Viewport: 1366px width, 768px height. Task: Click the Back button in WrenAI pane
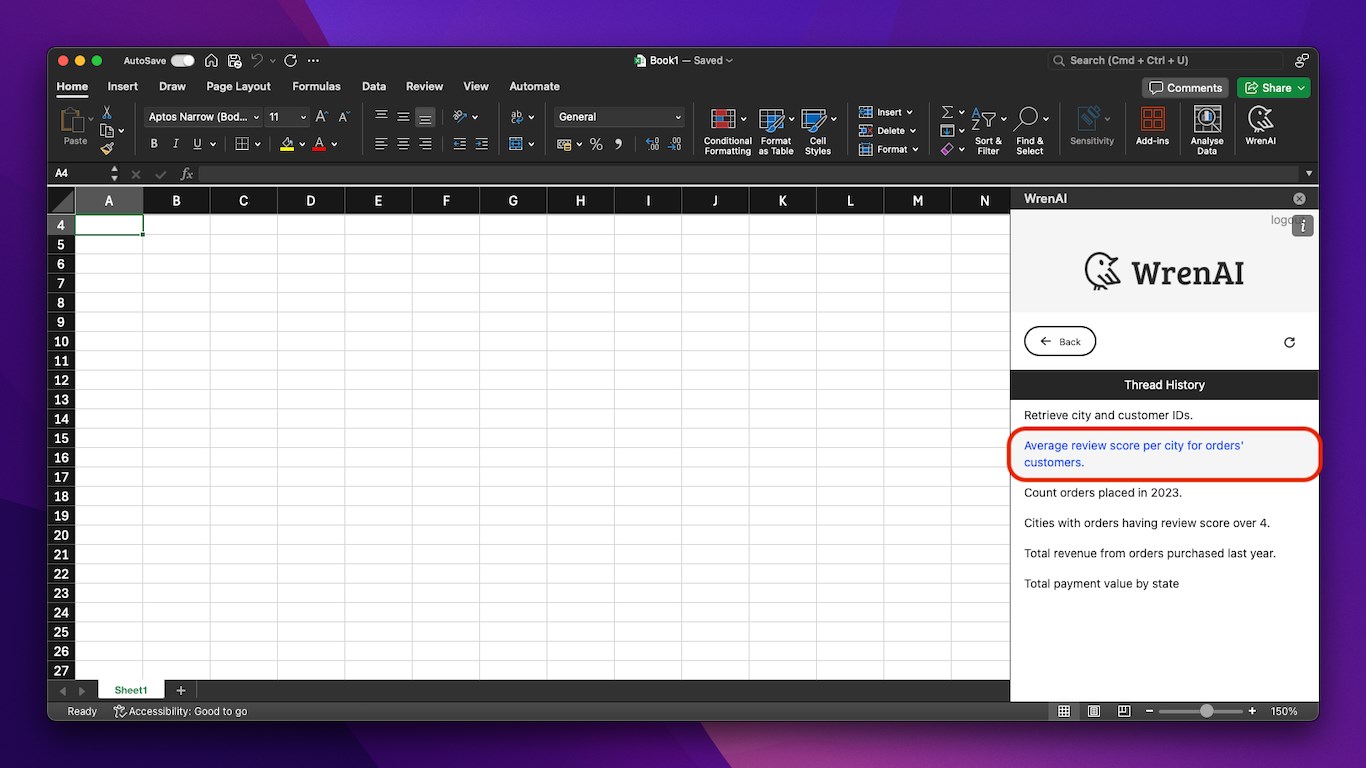pos(1060,342)
